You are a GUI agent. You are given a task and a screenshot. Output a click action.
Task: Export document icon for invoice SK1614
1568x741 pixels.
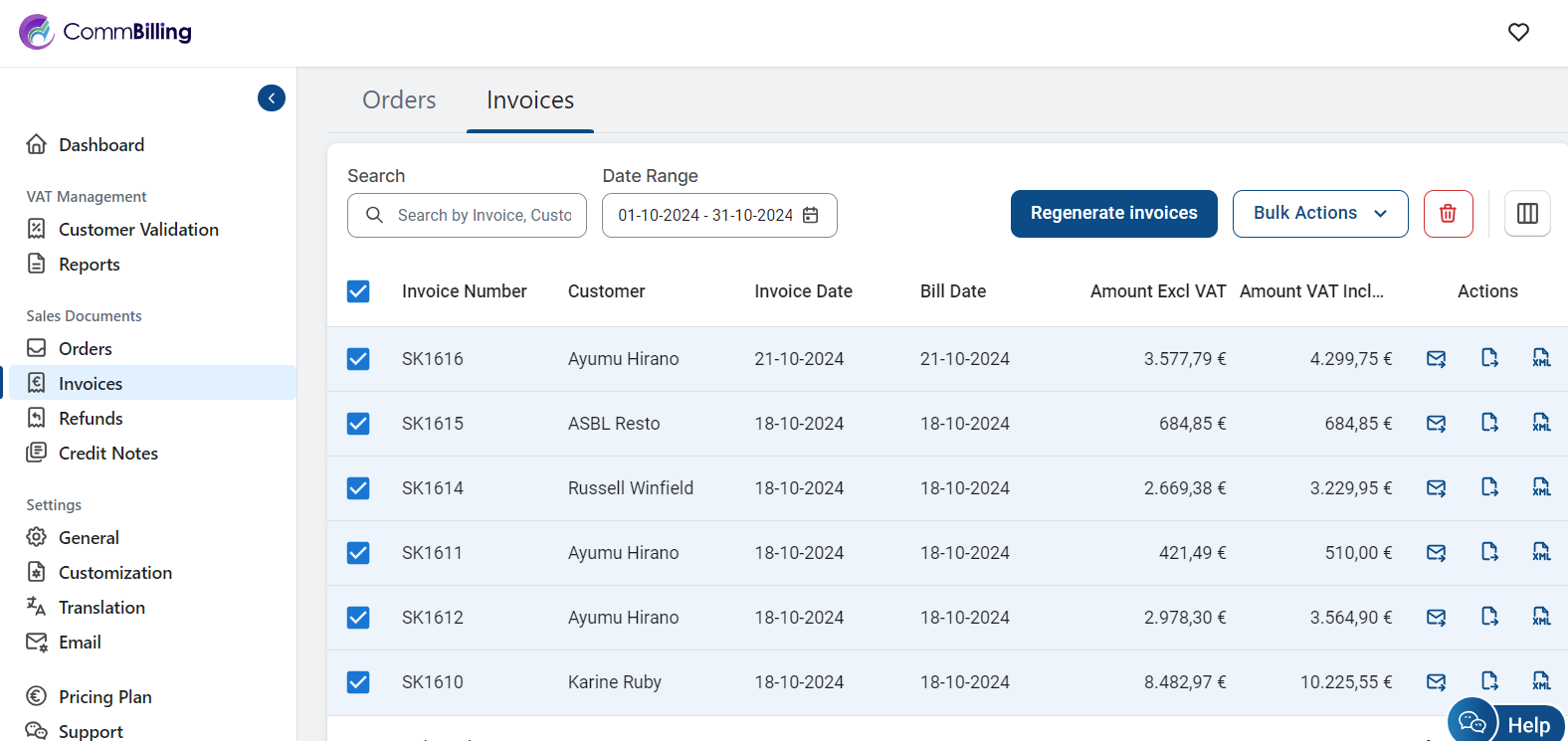[1489, 487]
